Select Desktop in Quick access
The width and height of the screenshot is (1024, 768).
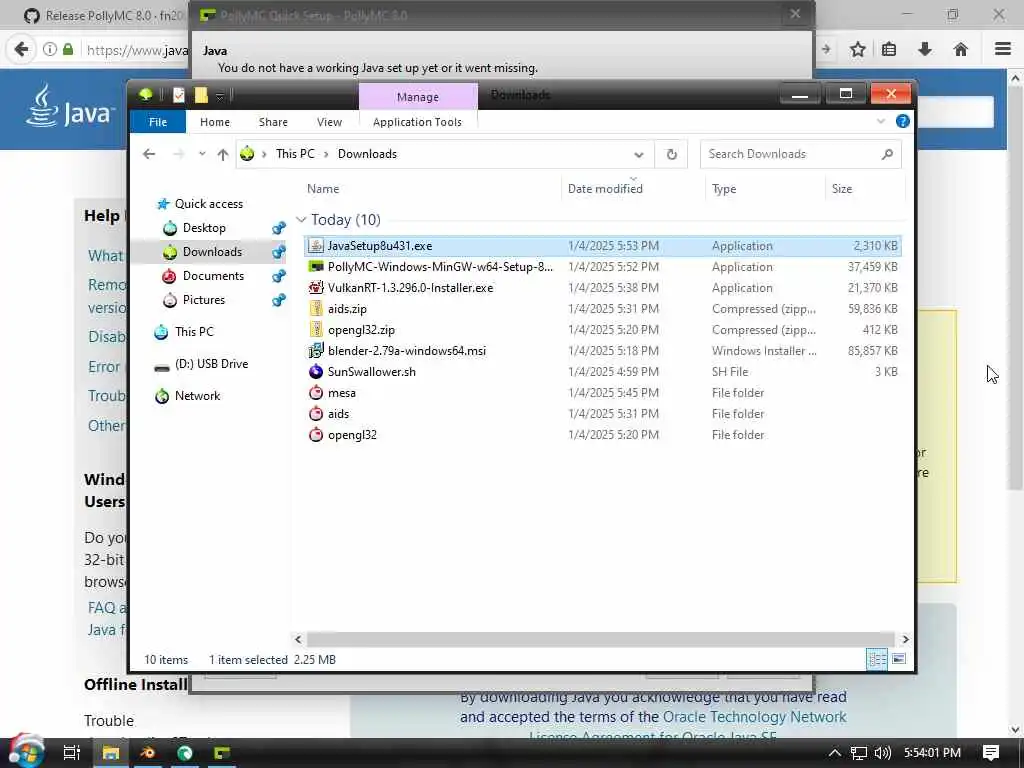[x=204, y=228]
